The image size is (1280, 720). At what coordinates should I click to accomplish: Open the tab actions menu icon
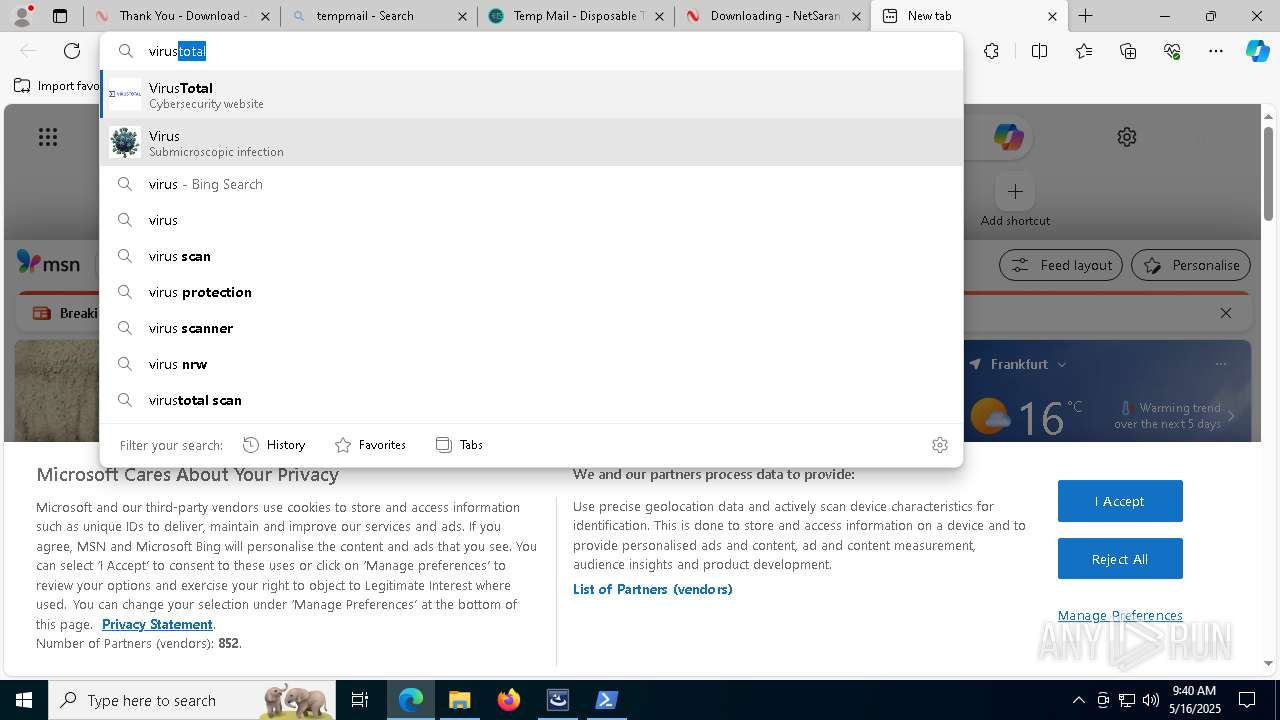pos(60,16)
